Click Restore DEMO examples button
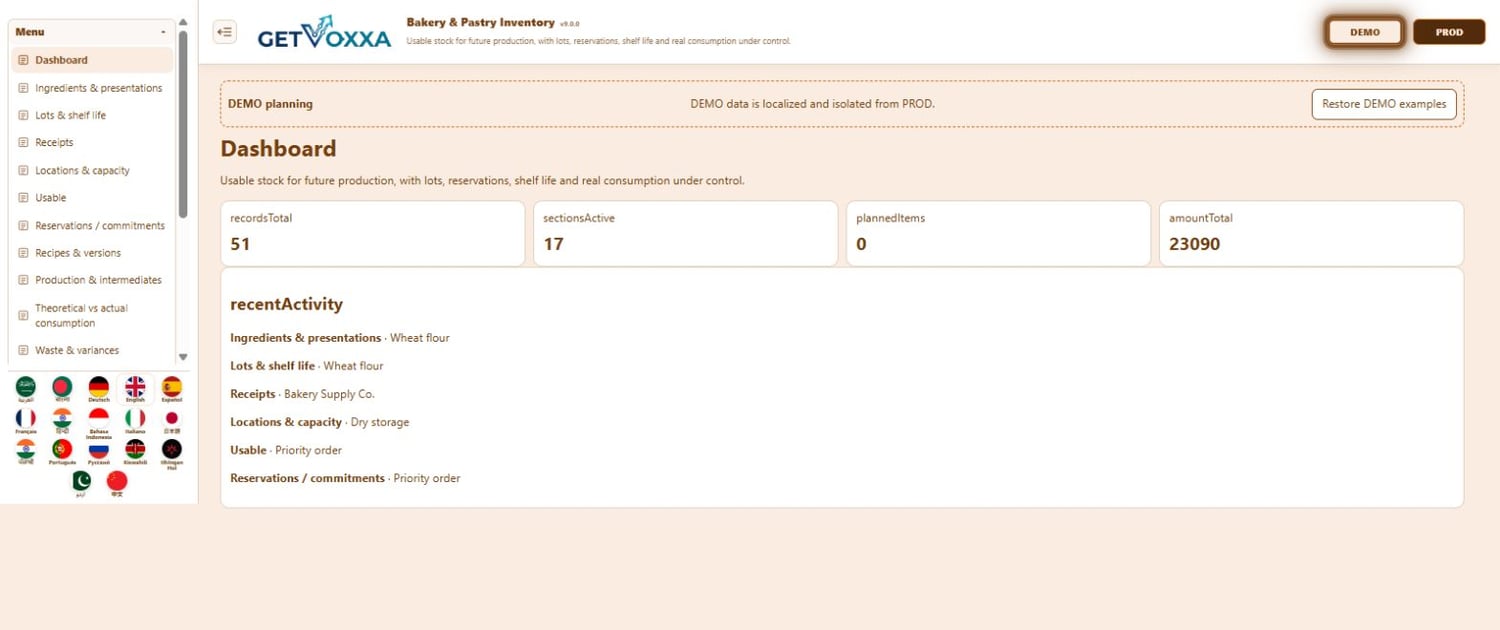 (1384, 104)
